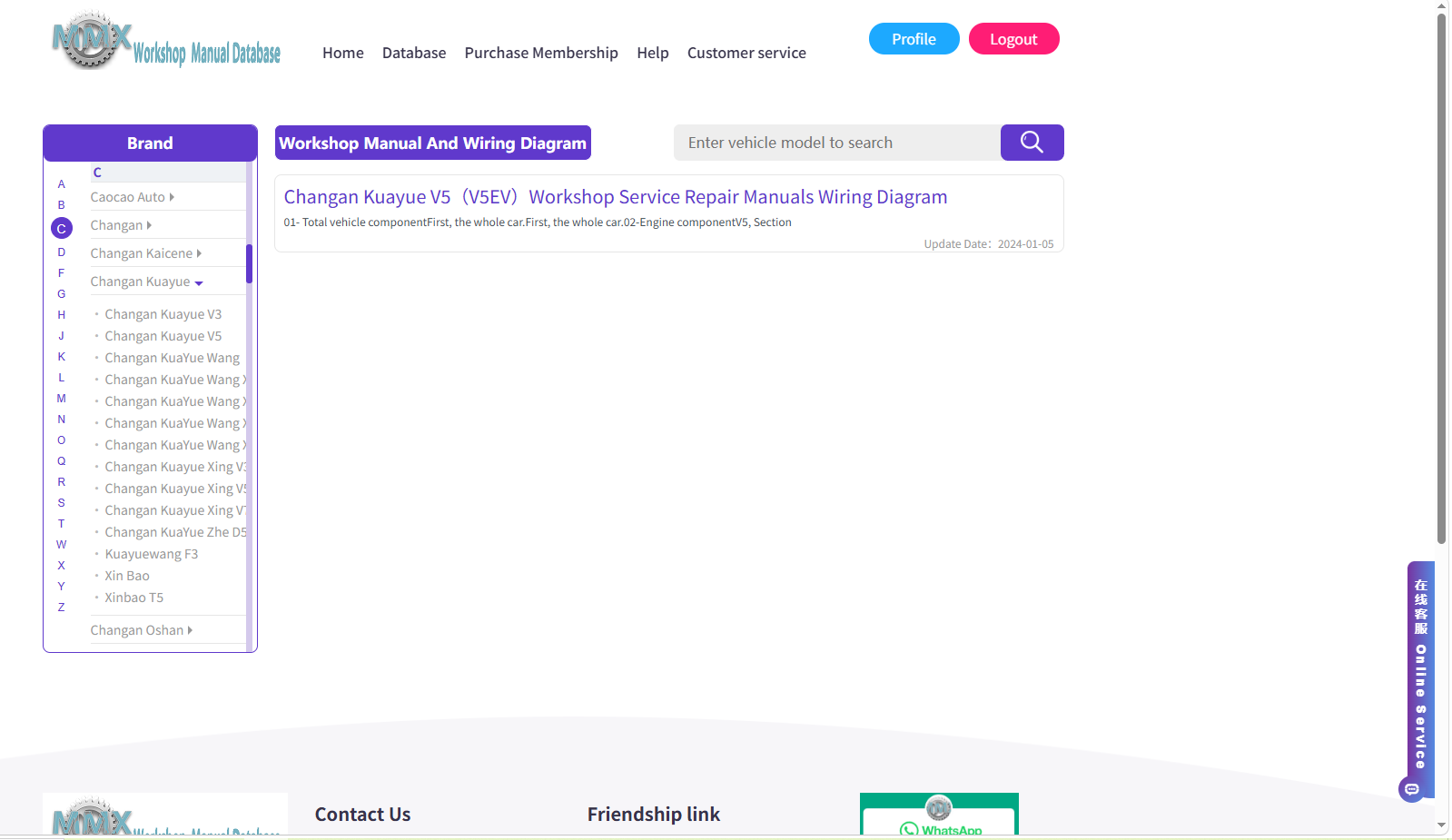Click the Friendship link footer heading
This screenshot has width=1452, height=840.
[x=654, y=815]
